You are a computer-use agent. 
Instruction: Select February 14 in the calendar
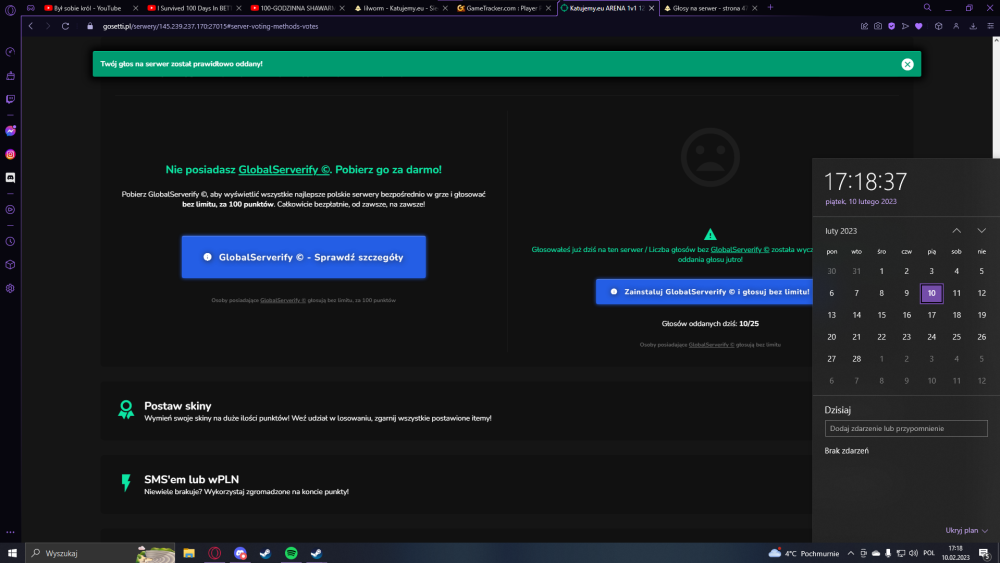point(857,315)
